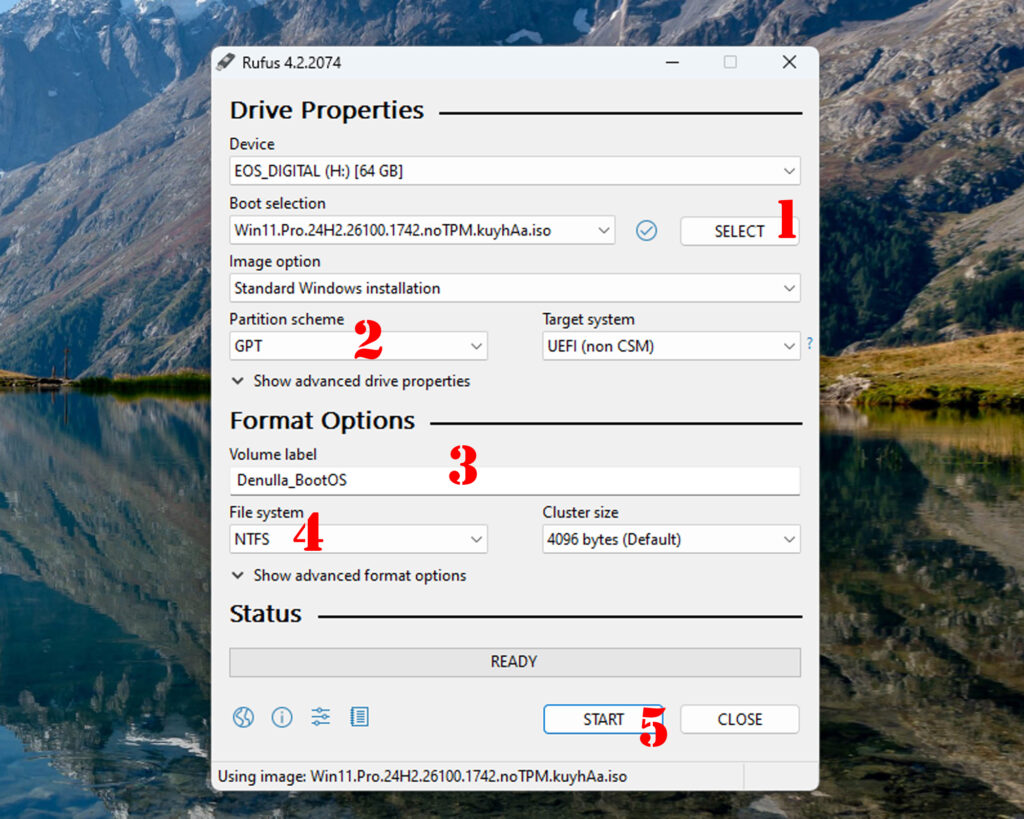Open the Device dropdown
The image size is (1024, 819).
514,171
